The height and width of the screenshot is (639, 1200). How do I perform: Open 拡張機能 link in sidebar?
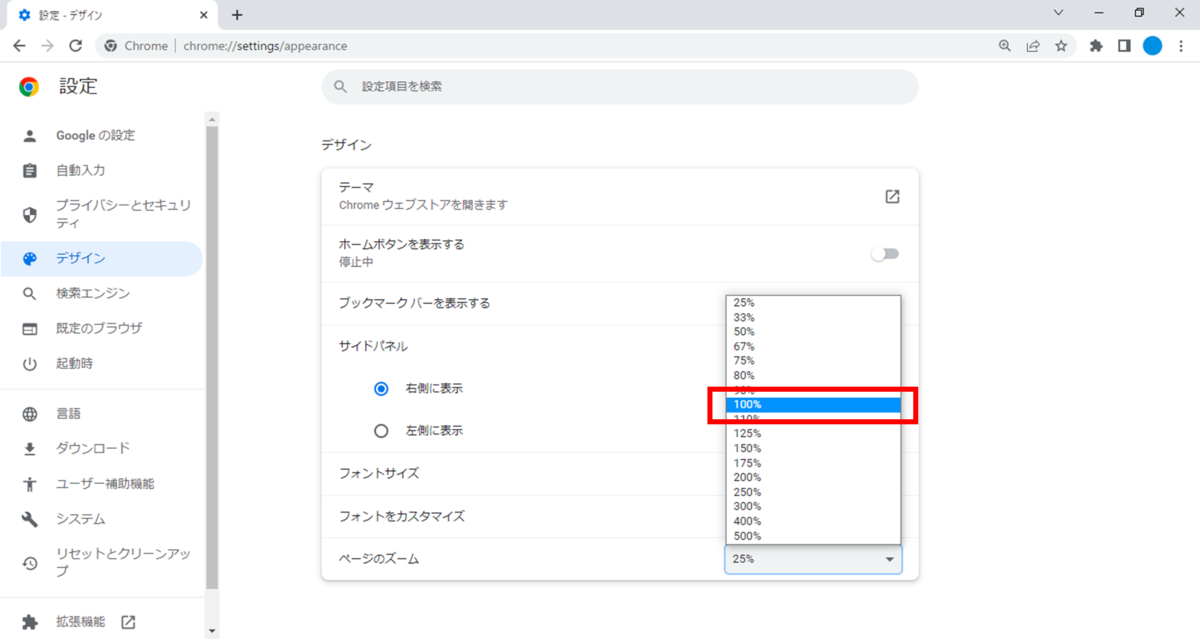(x=102, y=621)
